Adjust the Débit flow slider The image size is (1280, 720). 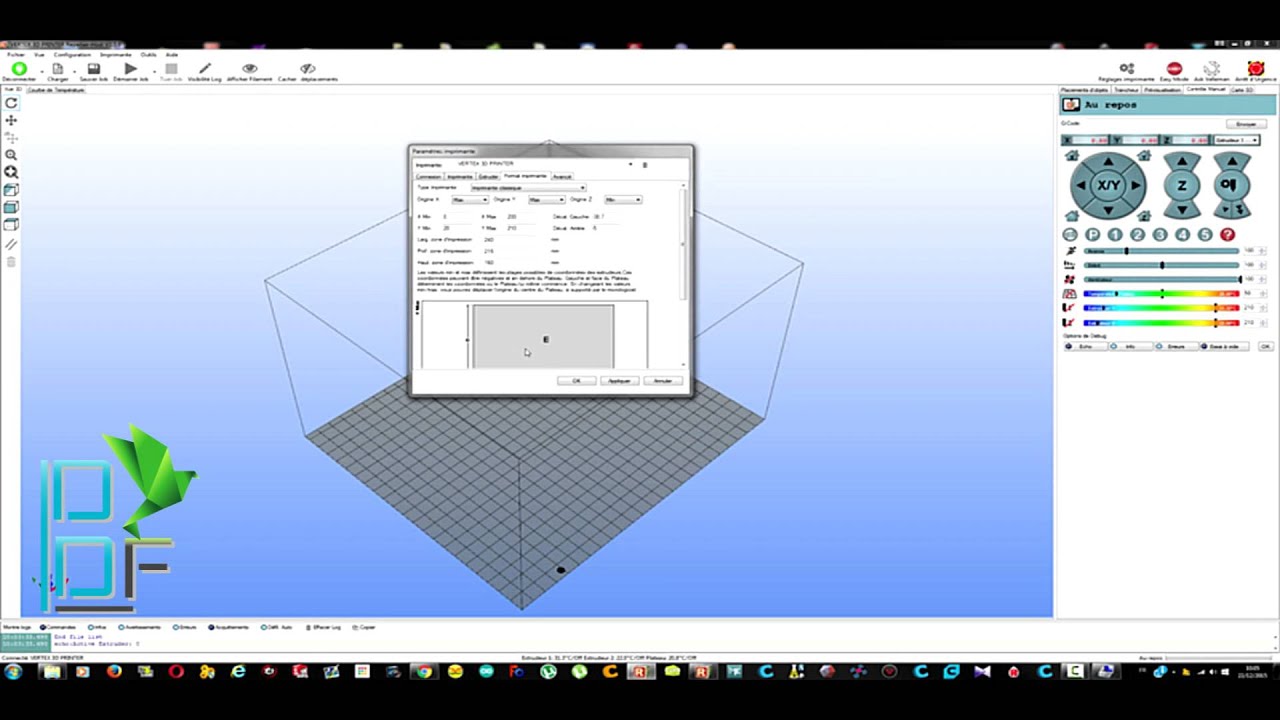click(1162, 265)
